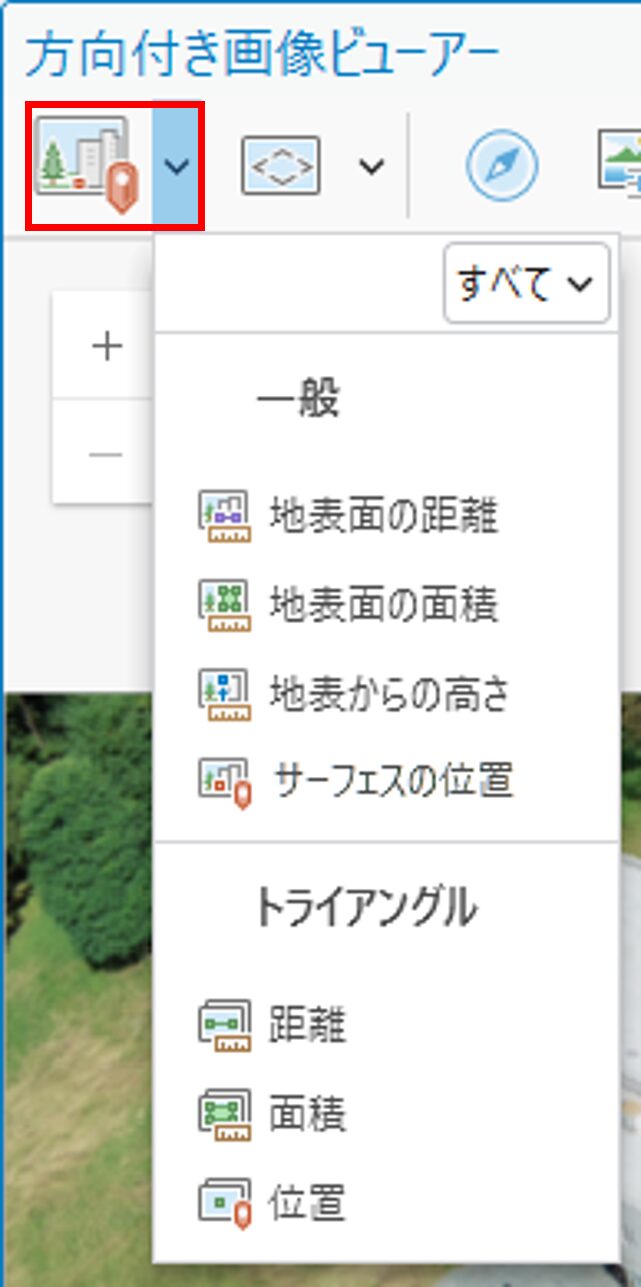Click the トライアングル section header
The width and height of the screenshot is (641, 1287).
click(365, 908)
